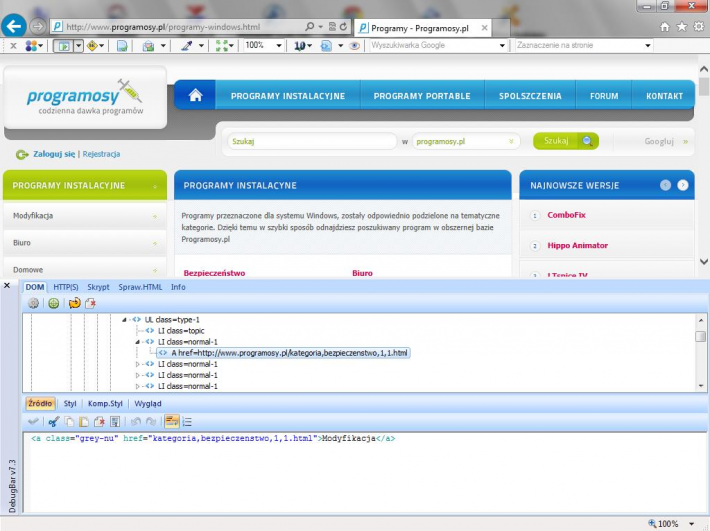Open the Wygląd sub-tab
Image resolution: width=710 pixels, height=531 pixels.
coord(148,403)
